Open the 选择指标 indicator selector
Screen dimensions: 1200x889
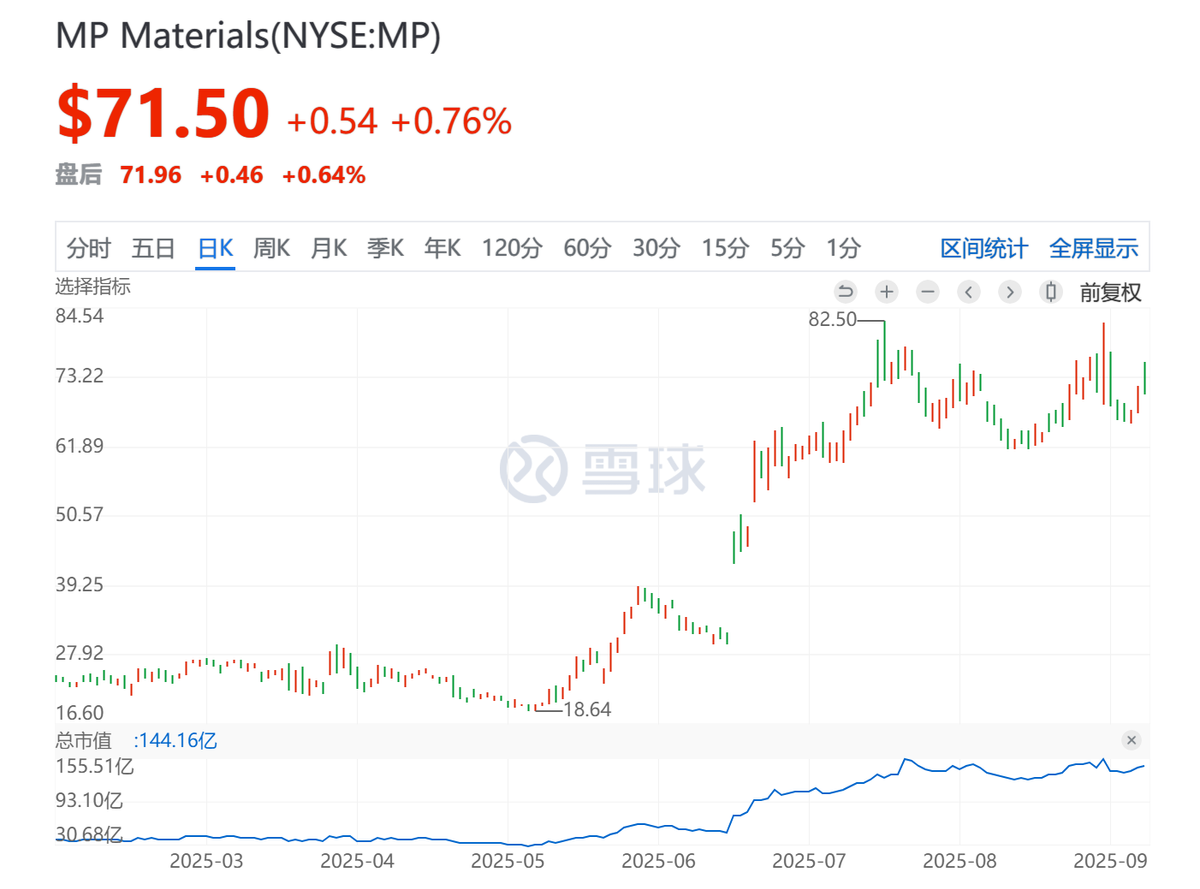pyautogui.click(x=92, y=287)
